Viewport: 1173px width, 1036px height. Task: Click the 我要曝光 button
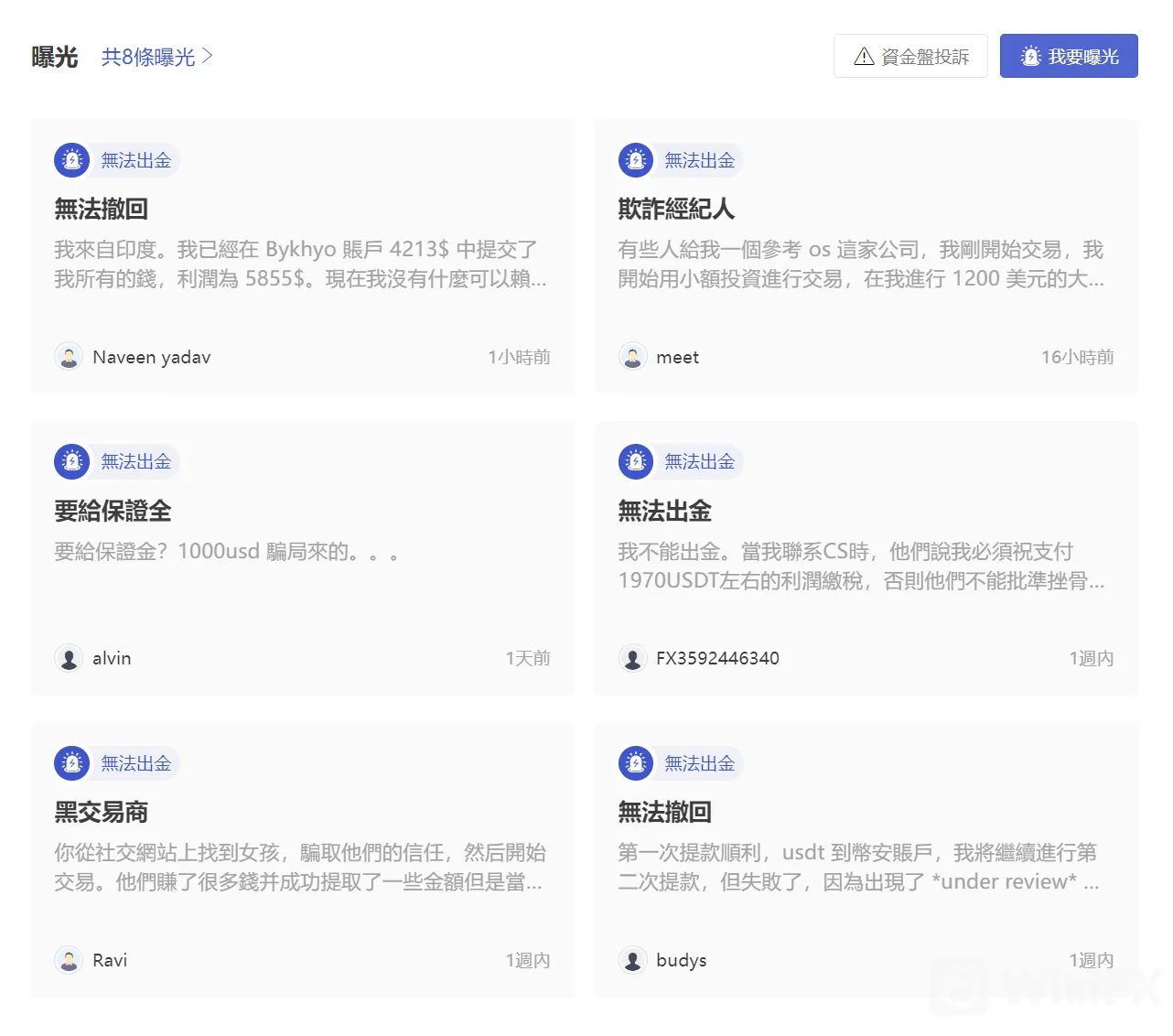(1069, 56)
